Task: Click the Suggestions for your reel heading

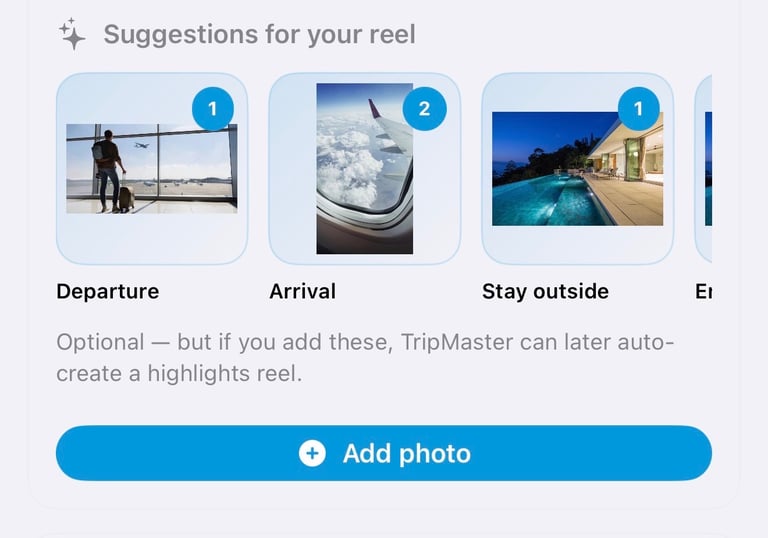Action: (259, 35)
